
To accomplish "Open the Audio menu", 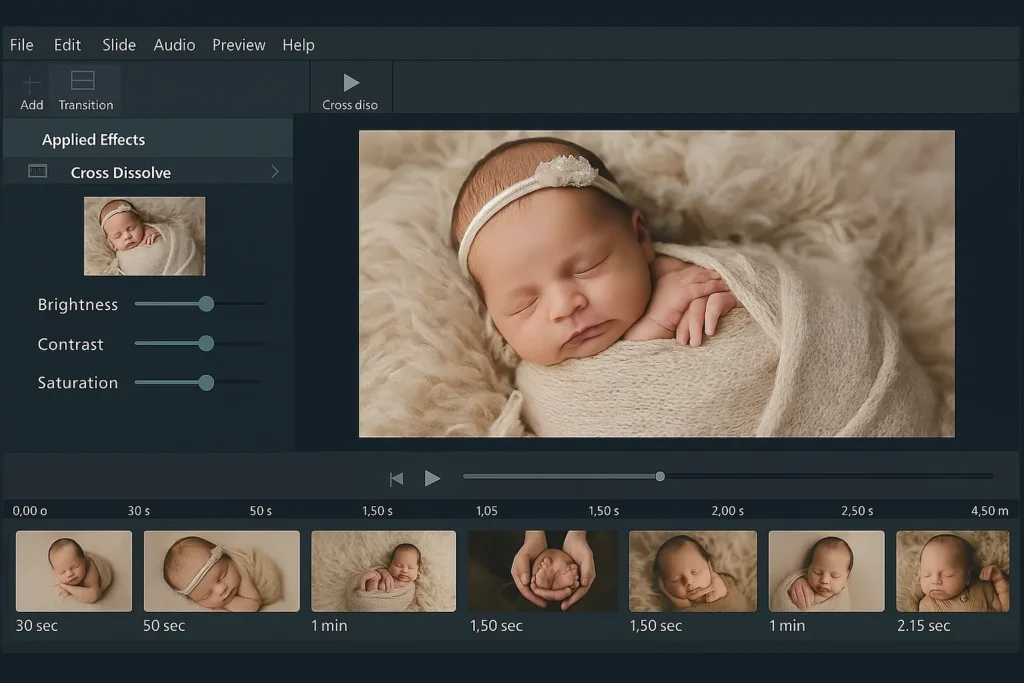I will click(x=174, y=45).
